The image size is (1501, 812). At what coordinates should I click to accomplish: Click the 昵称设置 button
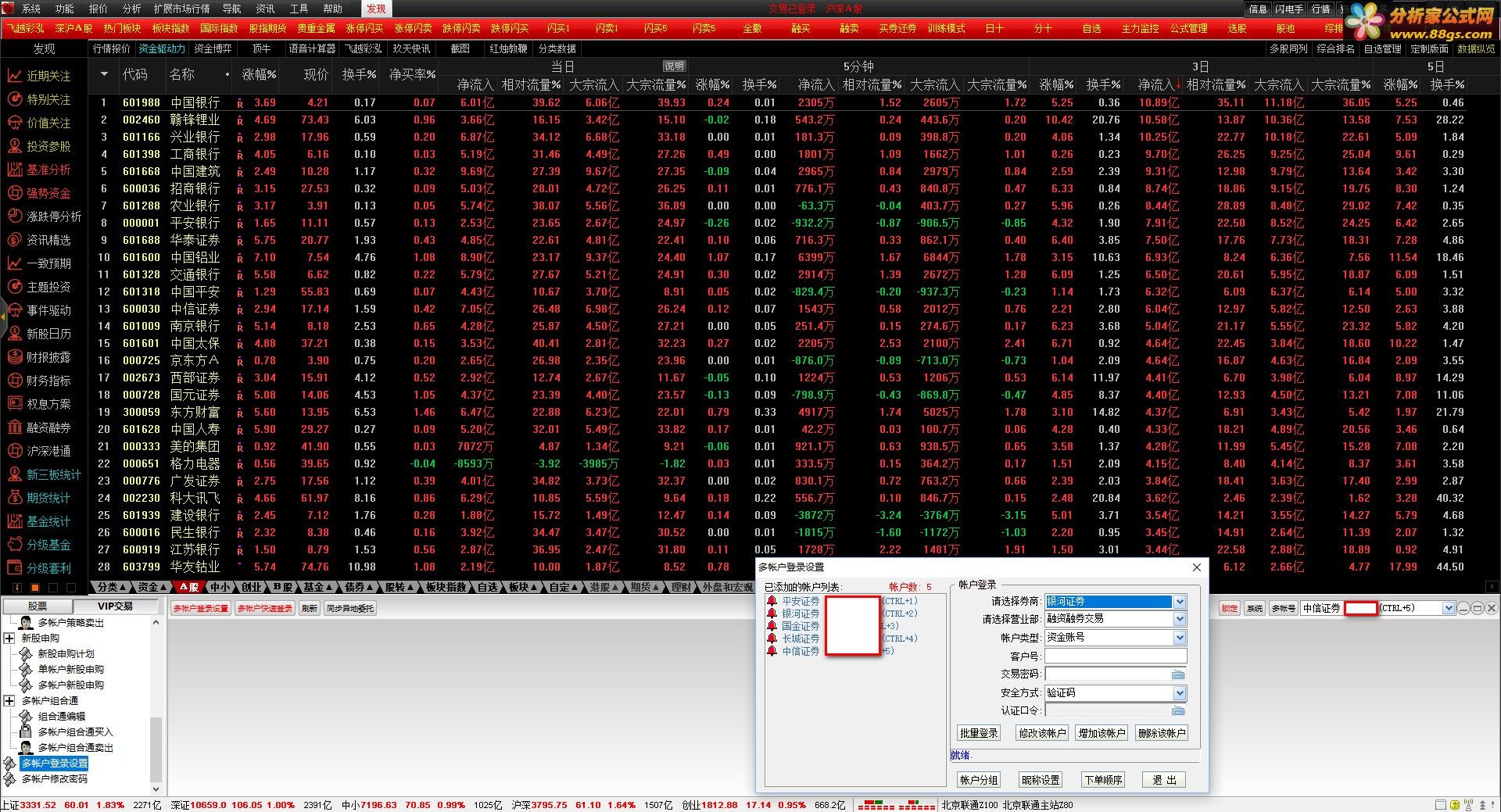pos(1041,780)
